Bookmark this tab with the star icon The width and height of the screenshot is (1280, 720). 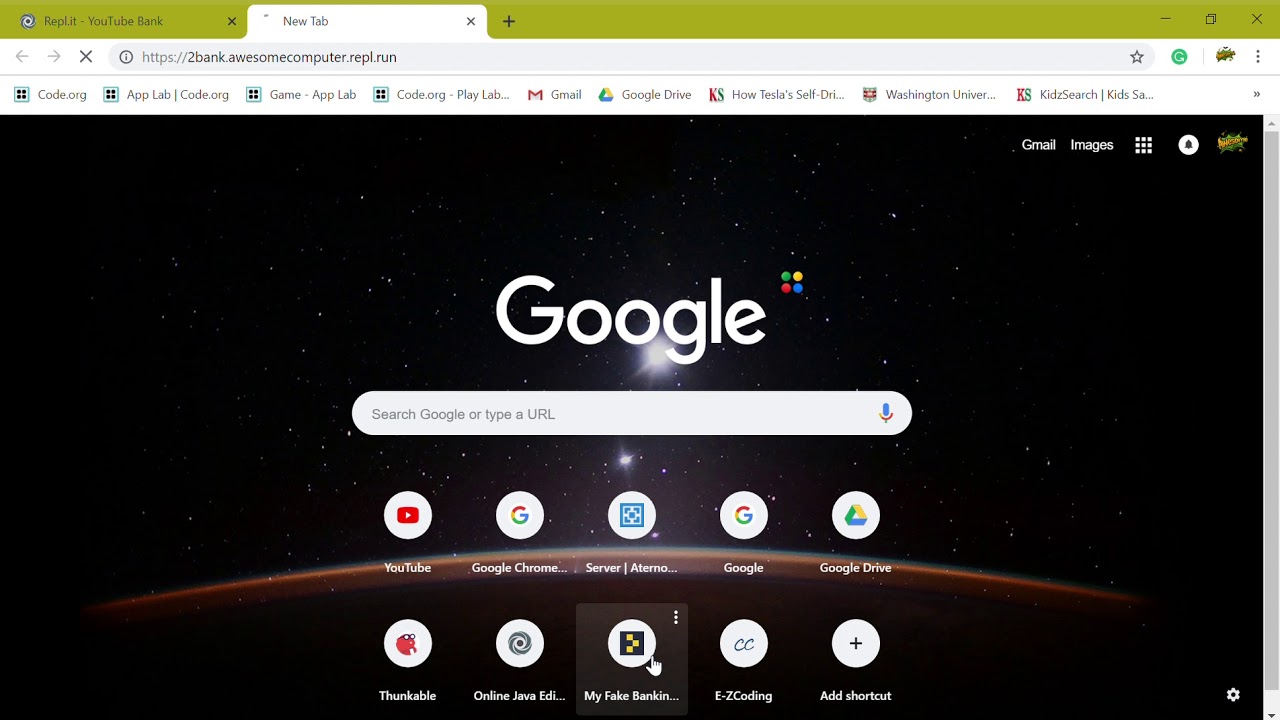point(1137,57)
